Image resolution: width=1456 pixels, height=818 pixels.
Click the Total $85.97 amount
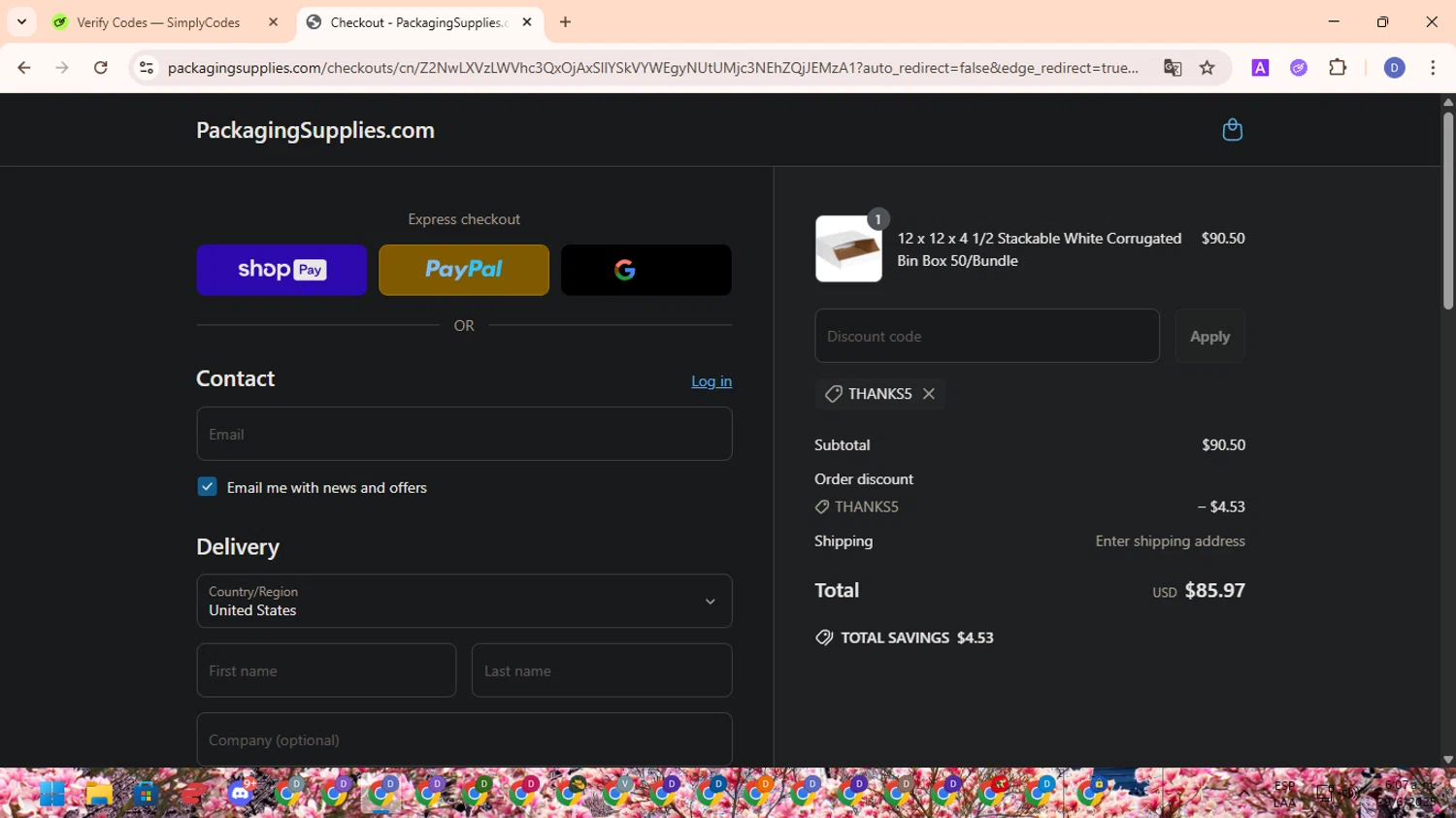[1214, 590]
